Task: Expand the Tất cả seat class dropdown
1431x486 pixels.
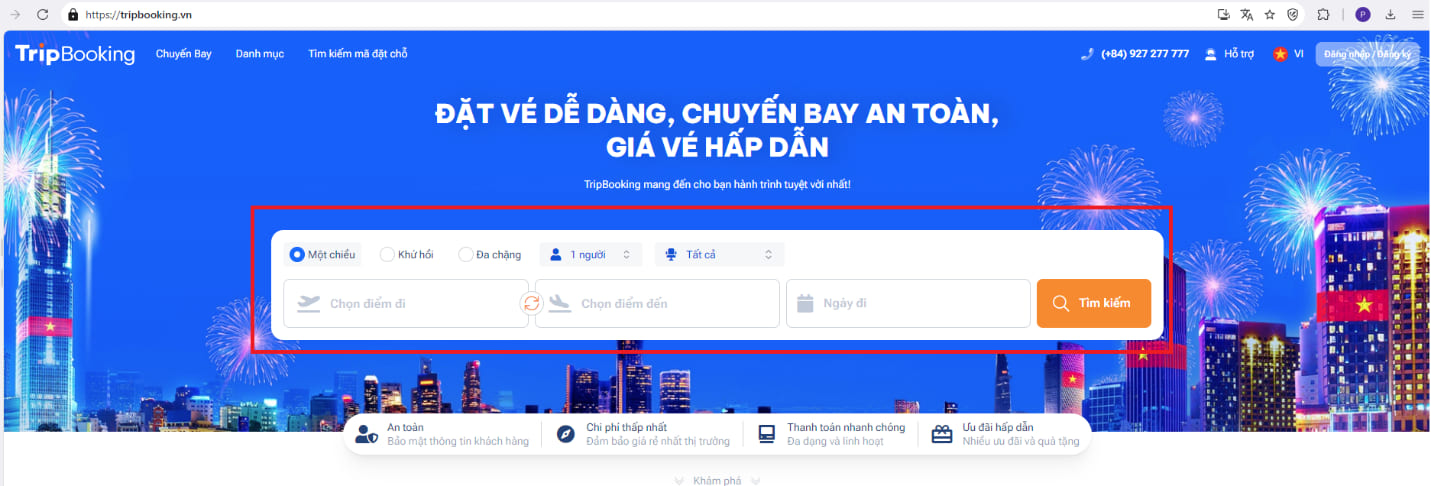Action: click(x=719, y=255)
